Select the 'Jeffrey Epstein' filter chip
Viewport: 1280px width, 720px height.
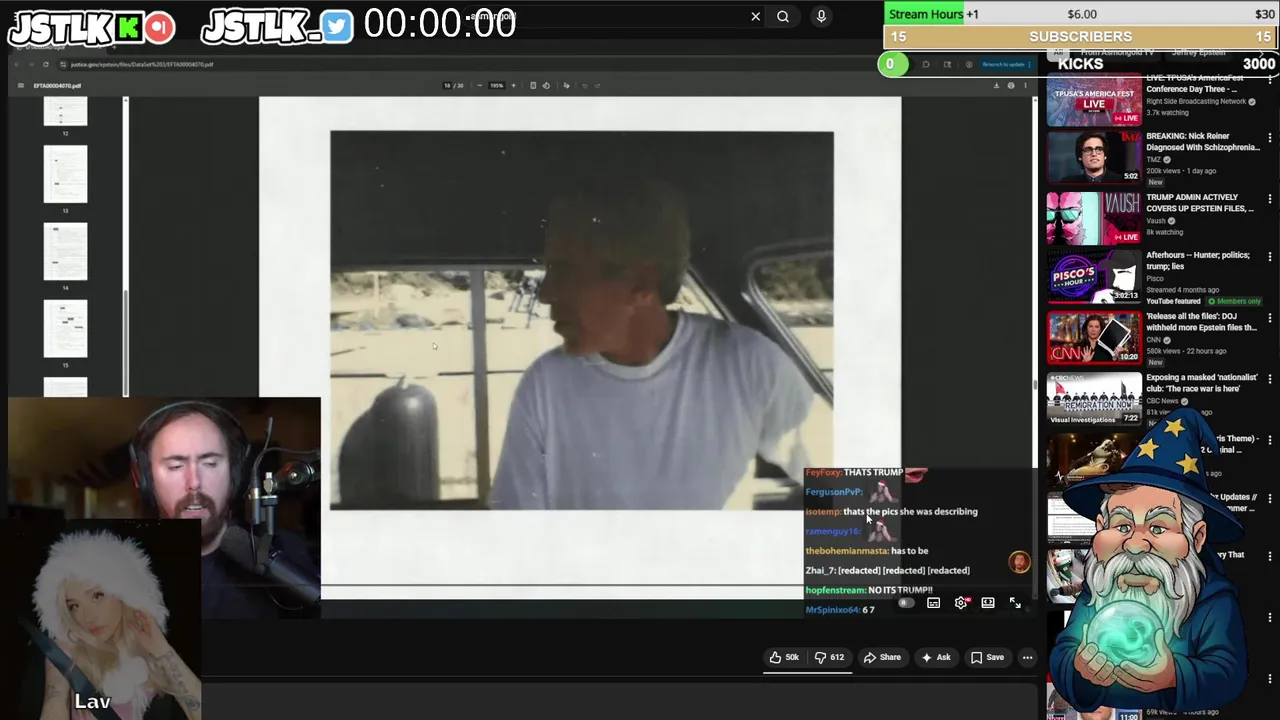click(1198, 52)
